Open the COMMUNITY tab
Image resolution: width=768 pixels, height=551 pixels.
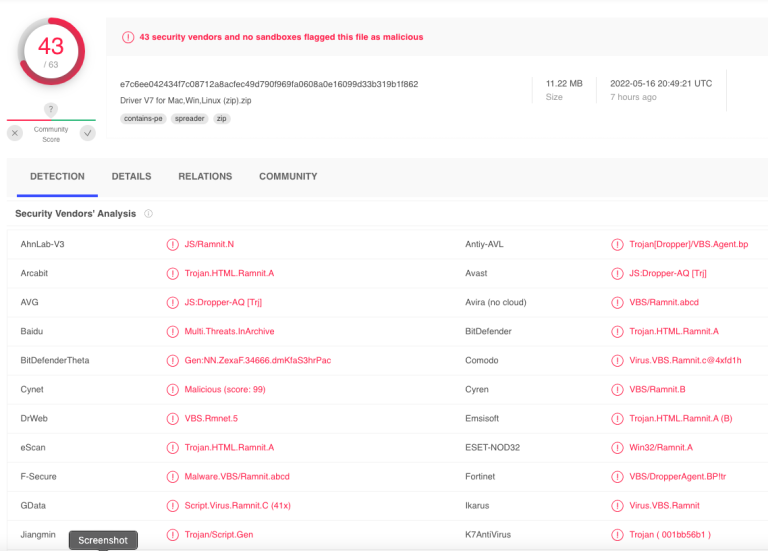(288, 176)
